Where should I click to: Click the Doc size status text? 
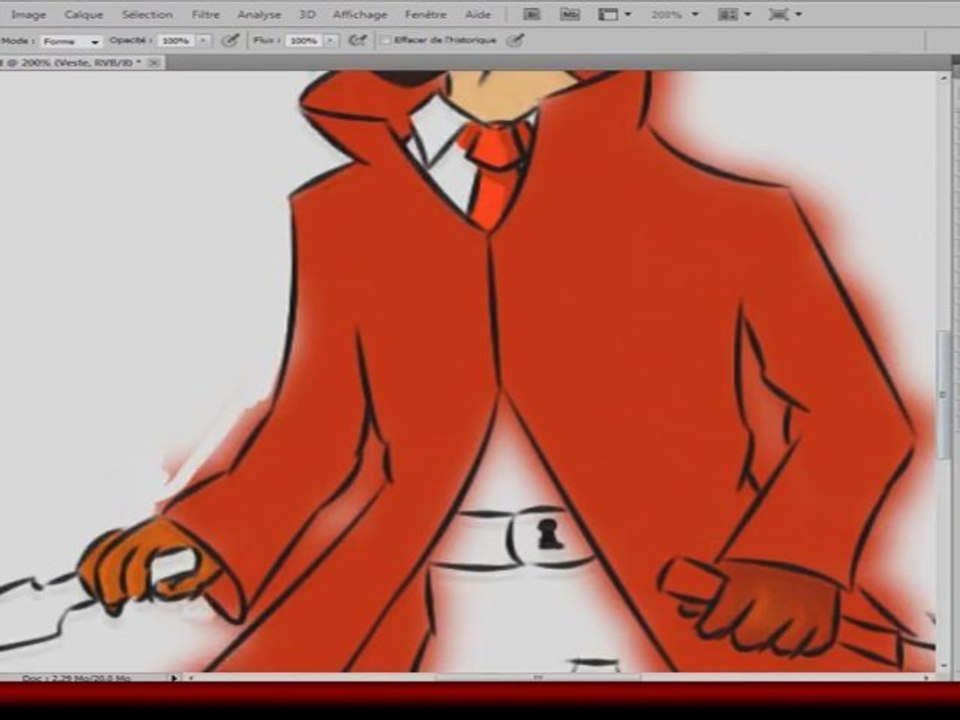point(77,678)
